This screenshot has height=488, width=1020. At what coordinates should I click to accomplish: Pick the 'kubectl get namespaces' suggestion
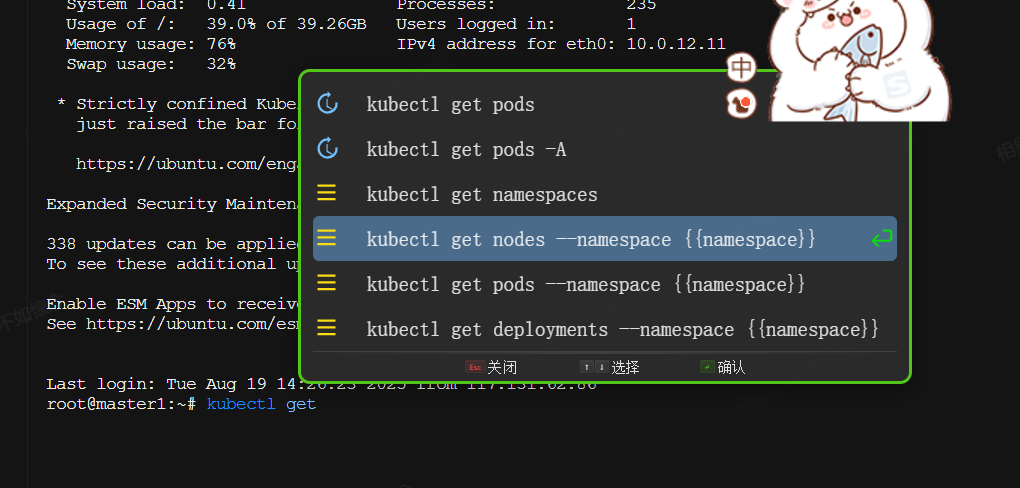(x=482, y=194)
